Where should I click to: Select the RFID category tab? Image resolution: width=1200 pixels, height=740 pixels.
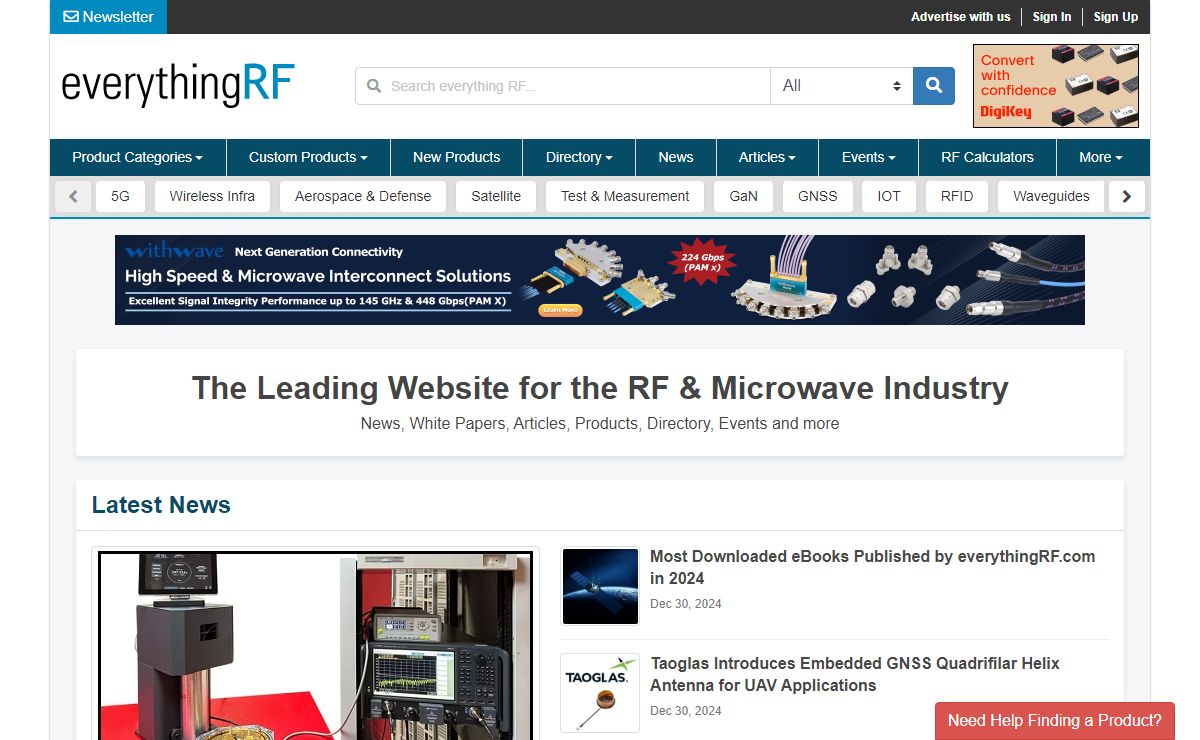tap(957, 196)
